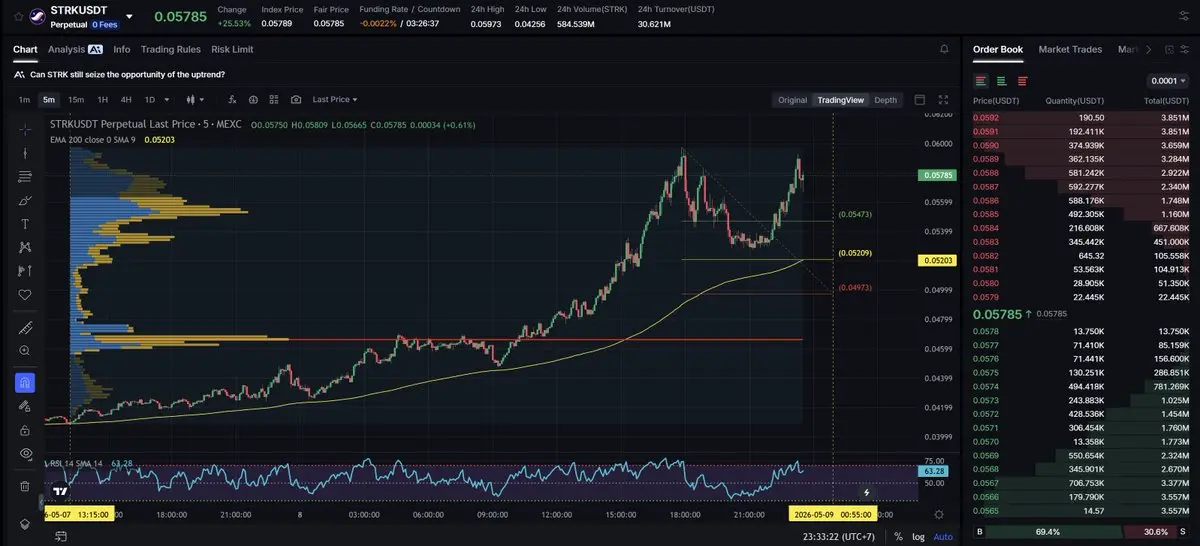Show asks-only order book view
The height and width of the screenshot is (546, 1200).
[1023, 81]
